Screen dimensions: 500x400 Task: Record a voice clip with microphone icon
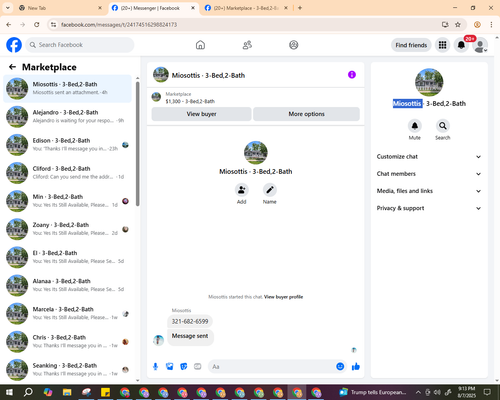coord(155,367)
